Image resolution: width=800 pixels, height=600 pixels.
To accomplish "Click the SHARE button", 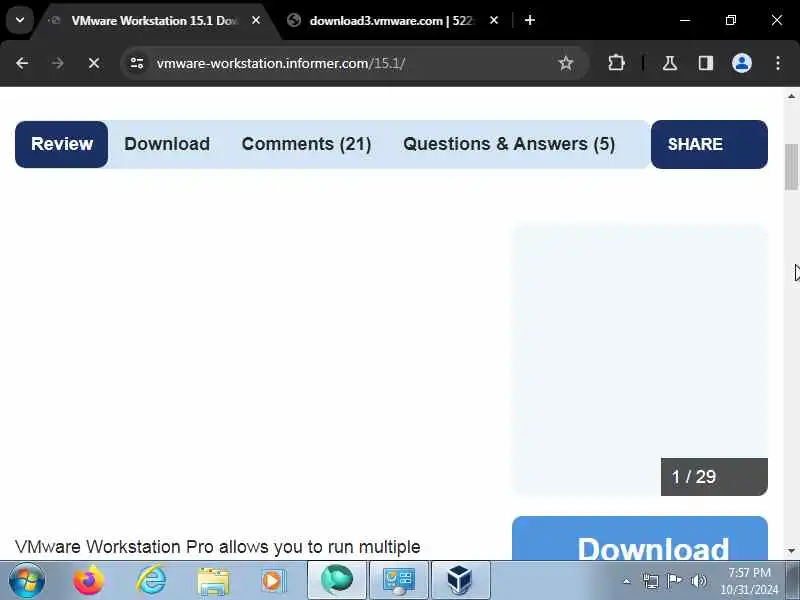I will (x=709, y=144).
